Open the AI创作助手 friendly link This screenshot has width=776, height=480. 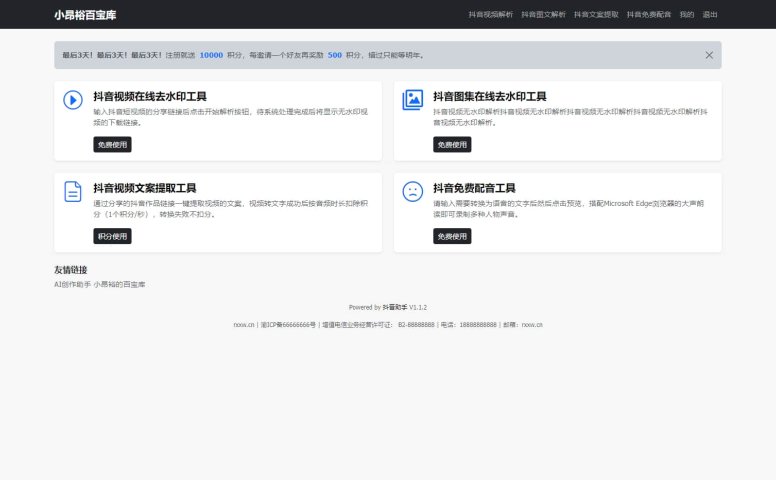point(72,284)
